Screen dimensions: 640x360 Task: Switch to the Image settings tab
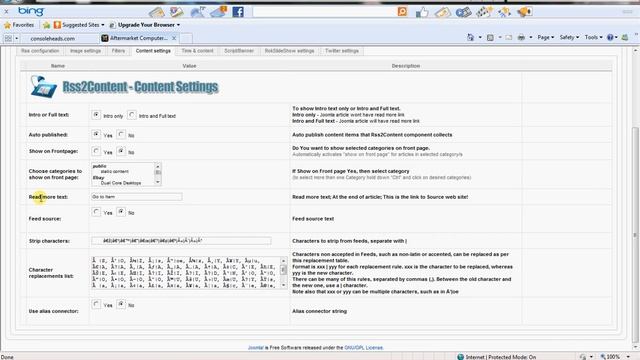pyautogui.click(x=85, y=51)
